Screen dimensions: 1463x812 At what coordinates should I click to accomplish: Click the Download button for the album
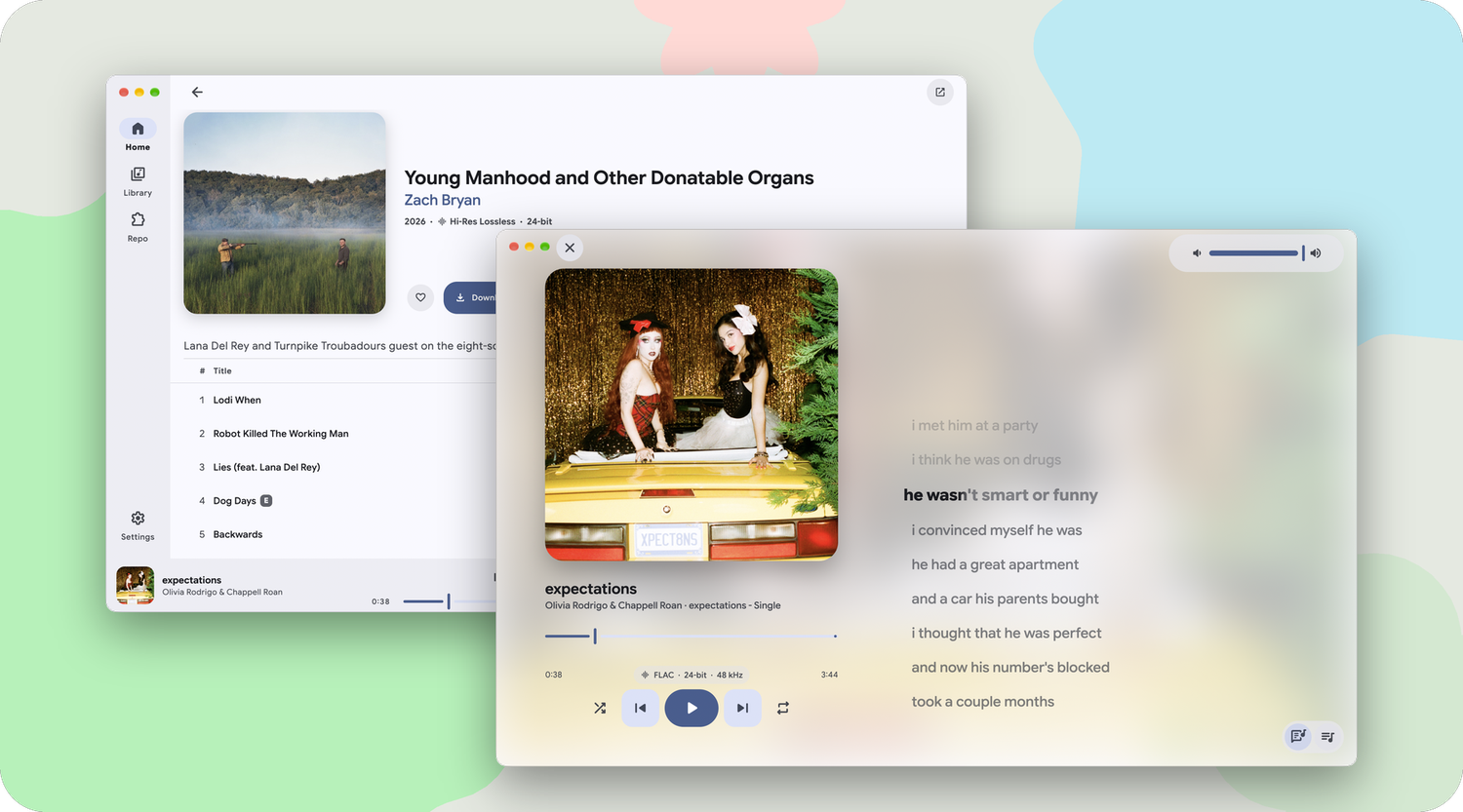470,297
